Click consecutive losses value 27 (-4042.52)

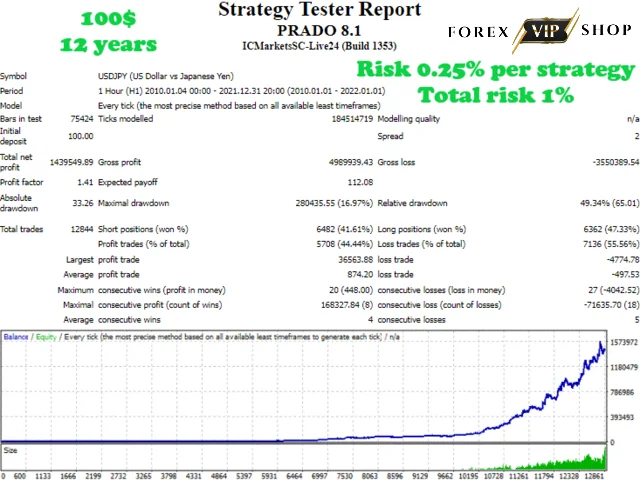613,290
